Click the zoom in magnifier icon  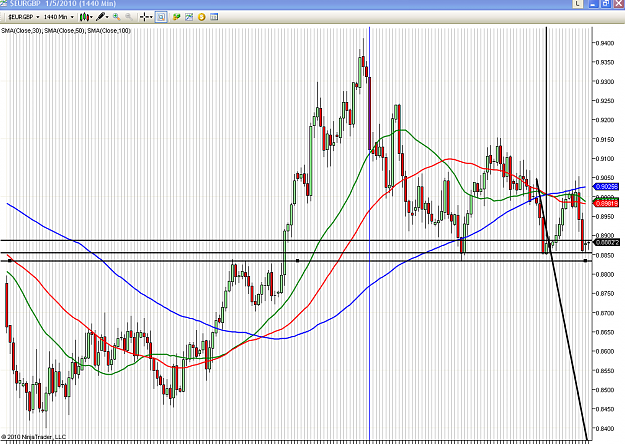click(116, 17)
